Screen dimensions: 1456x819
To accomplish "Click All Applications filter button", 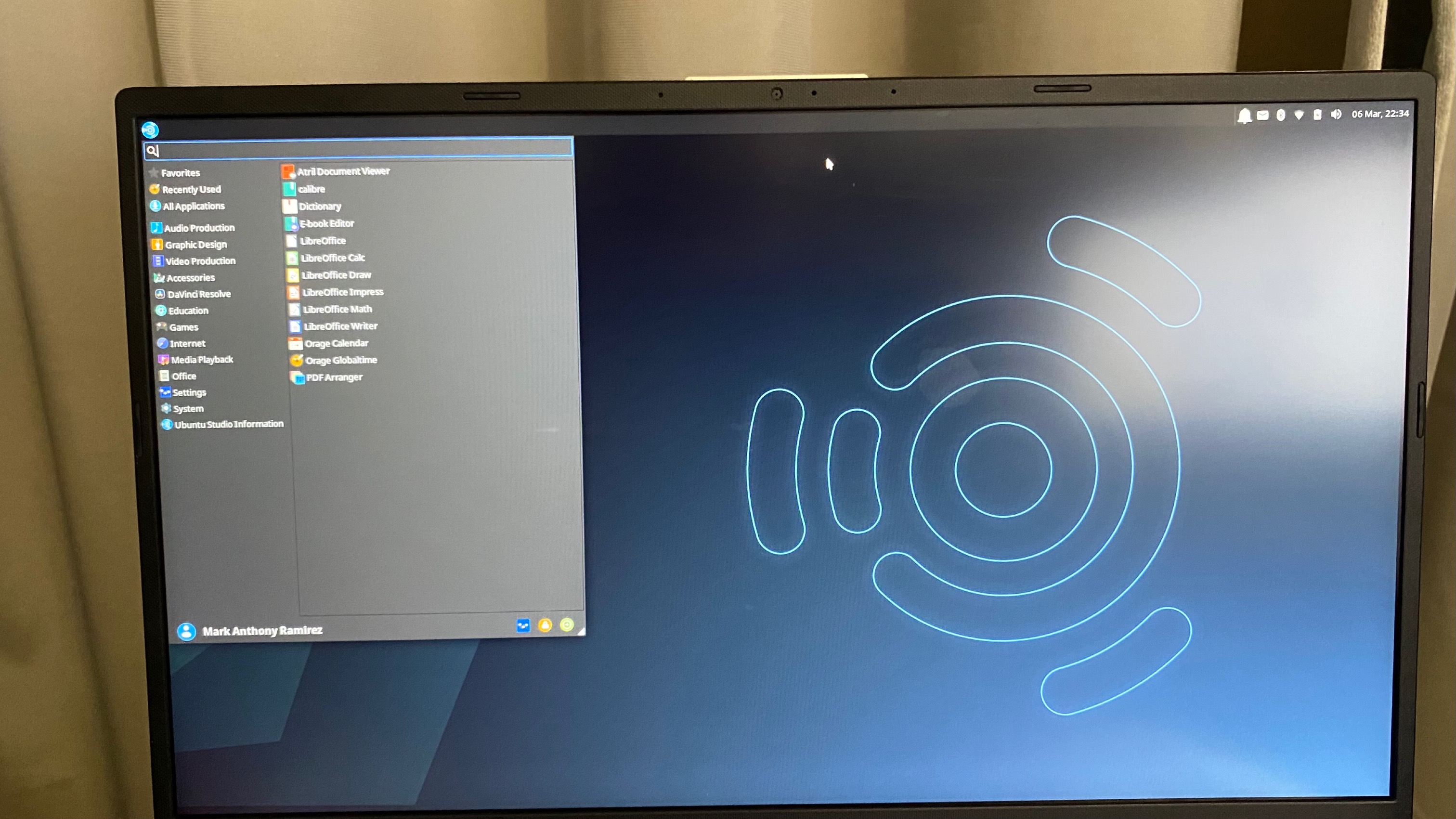I will (194, 206).
